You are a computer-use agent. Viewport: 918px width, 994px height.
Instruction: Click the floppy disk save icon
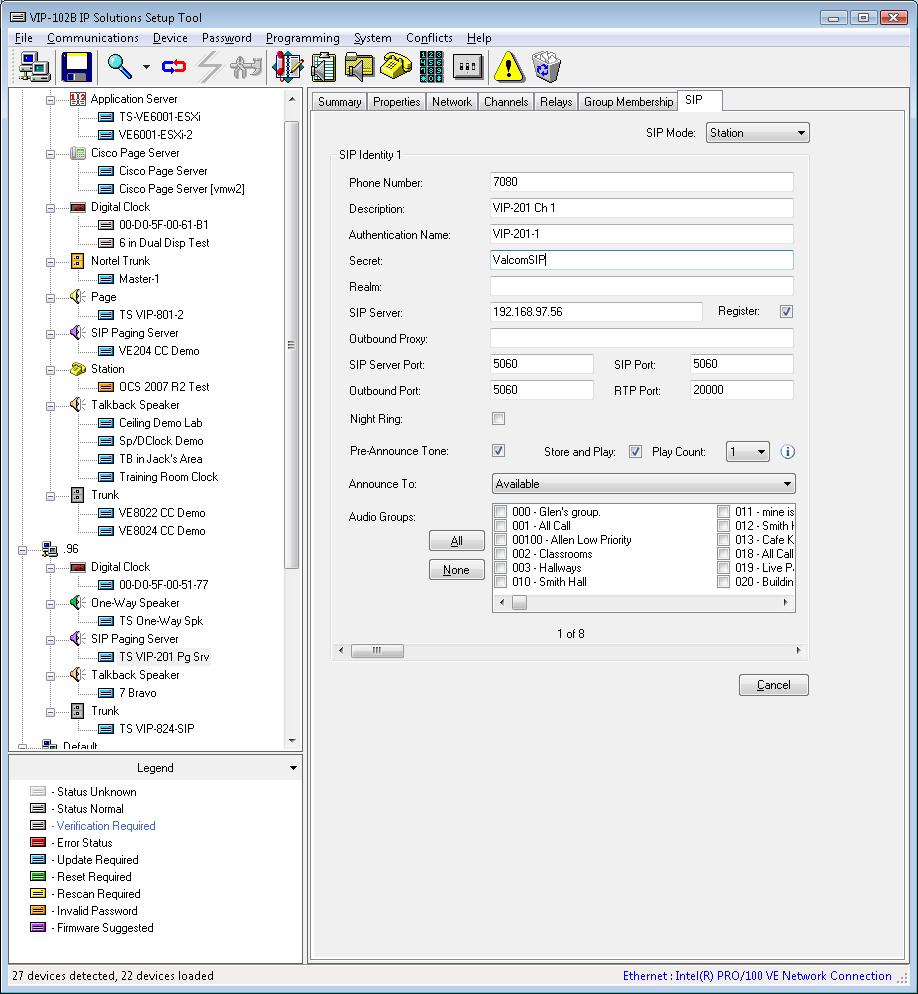pyautogui.click(x=77, y=67)
